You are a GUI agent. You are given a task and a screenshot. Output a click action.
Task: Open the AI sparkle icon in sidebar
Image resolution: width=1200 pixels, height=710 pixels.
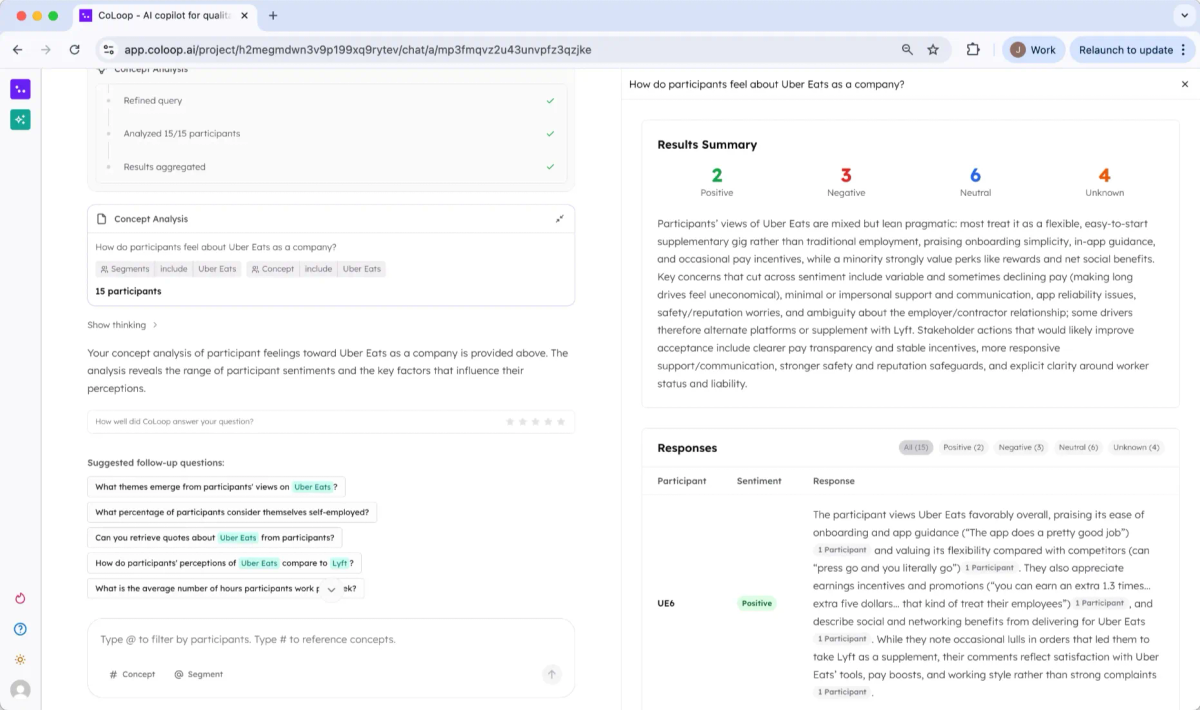coord(20,120)
